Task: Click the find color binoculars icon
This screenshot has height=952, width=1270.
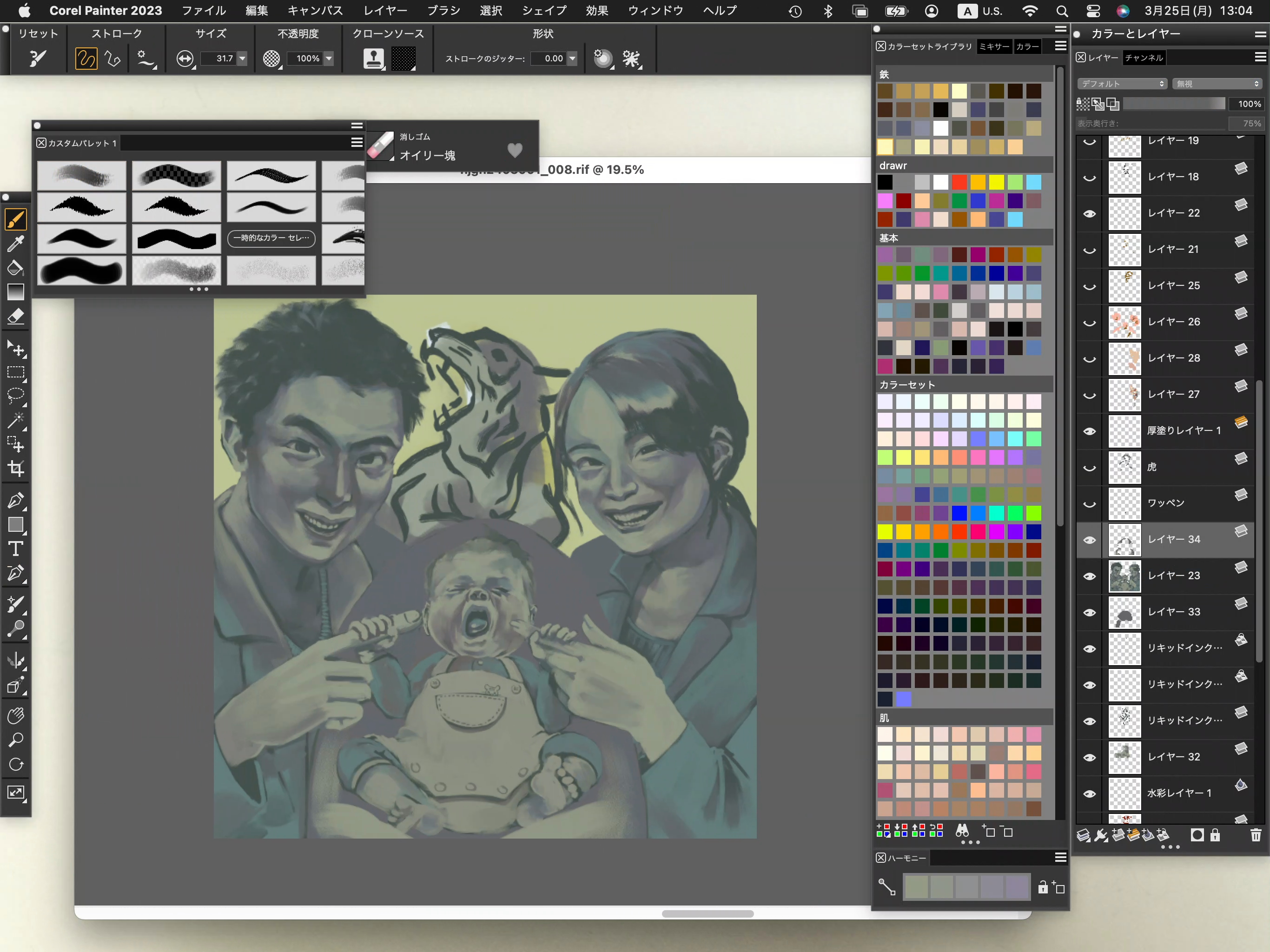Action: (x=962, y=832)
